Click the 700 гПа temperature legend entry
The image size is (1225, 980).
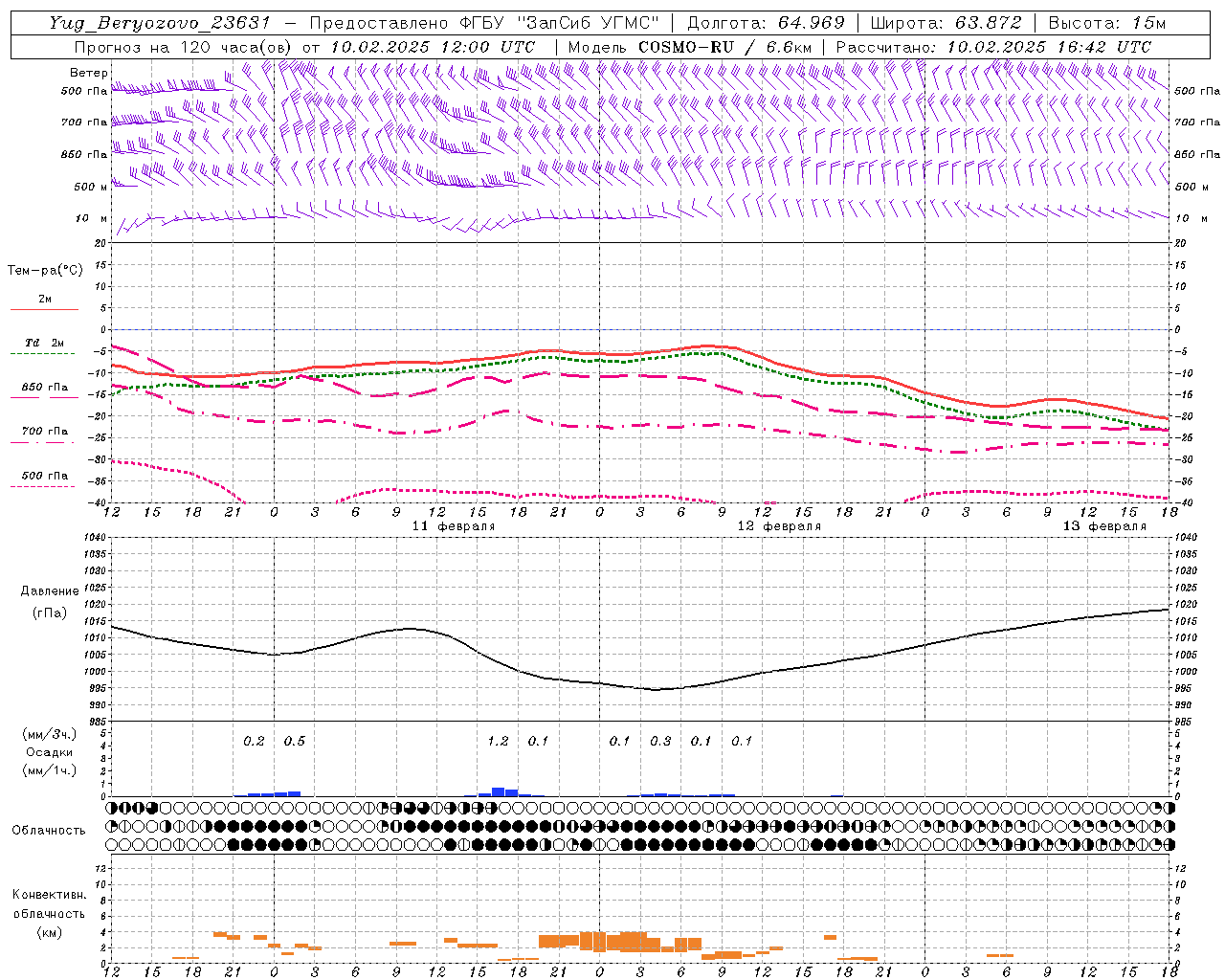coord(44,432)
